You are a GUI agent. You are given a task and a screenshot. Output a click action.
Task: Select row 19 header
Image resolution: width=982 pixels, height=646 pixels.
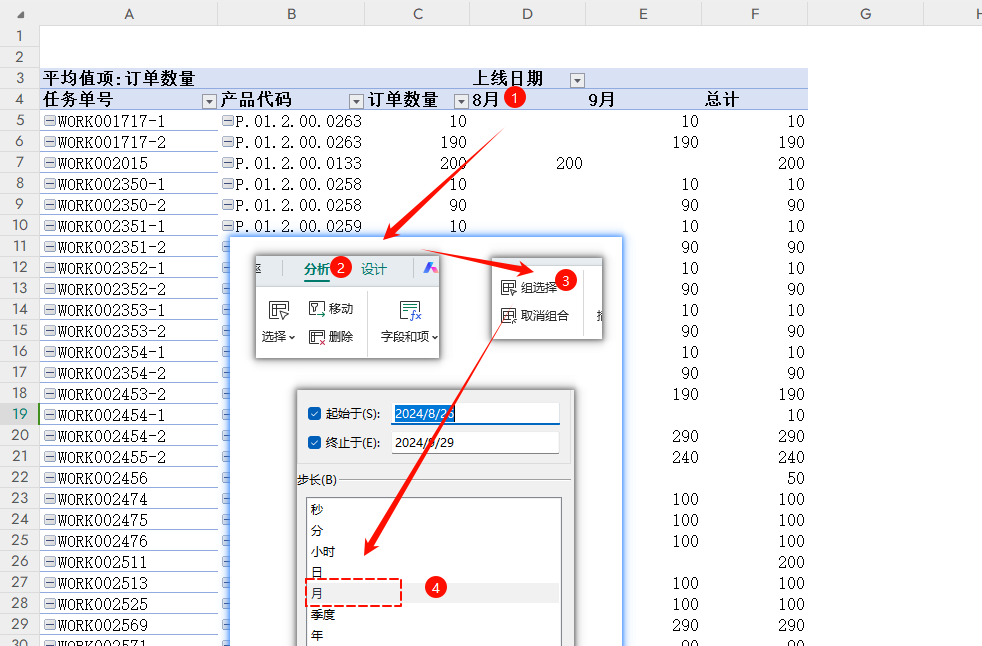point(19,414)
